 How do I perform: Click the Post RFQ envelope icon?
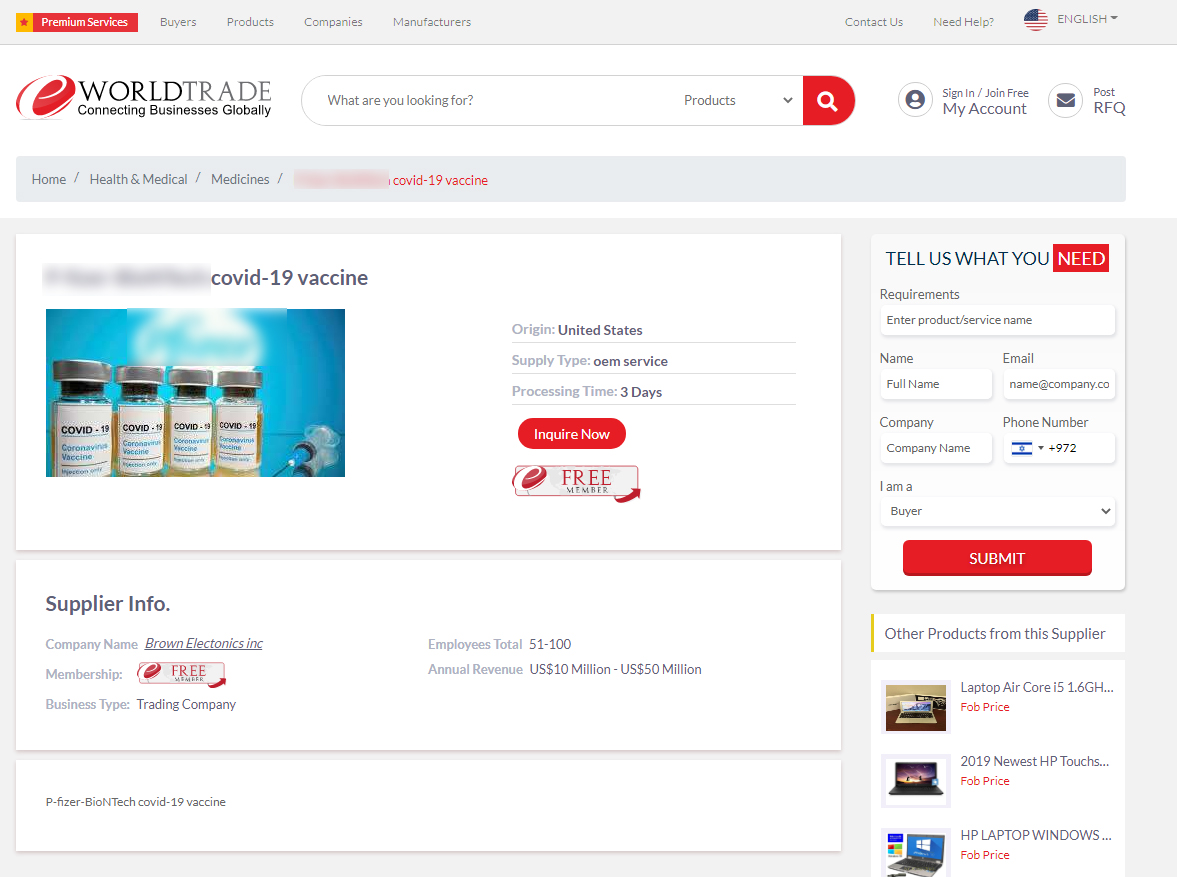point(1065,100)
